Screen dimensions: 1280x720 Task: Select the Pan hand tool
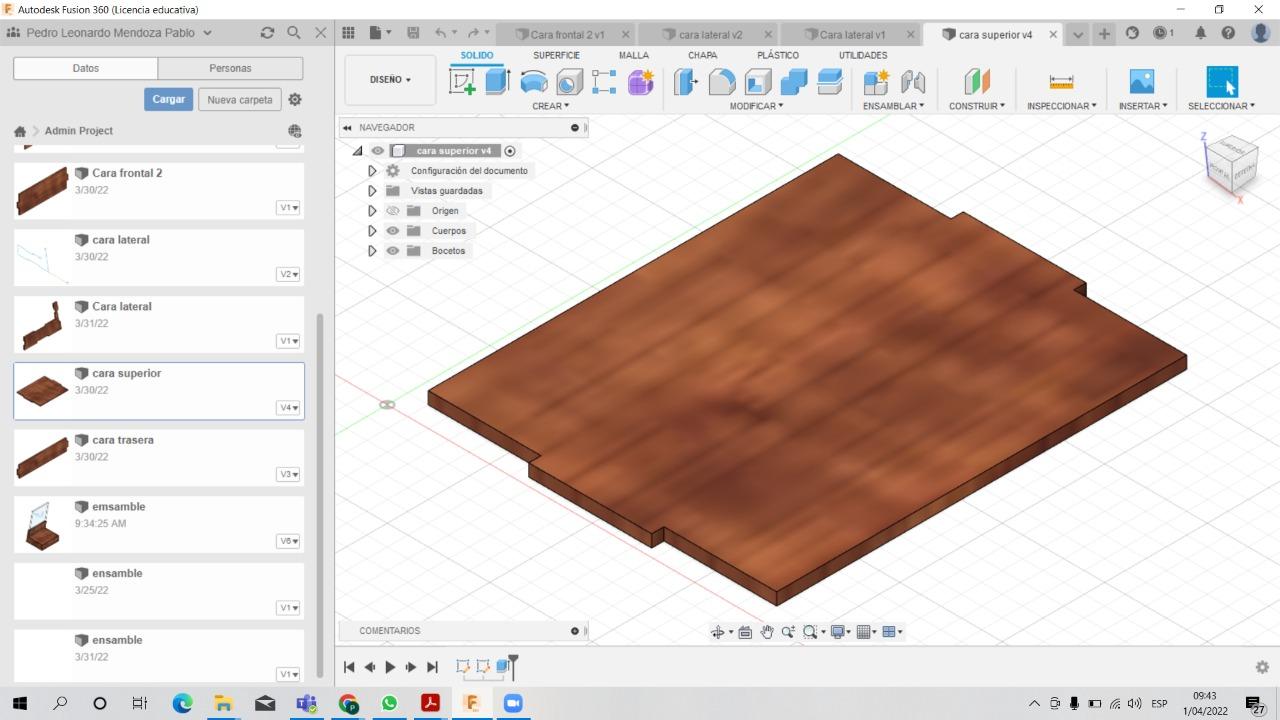pyautogui.click(x=767, y=632)
